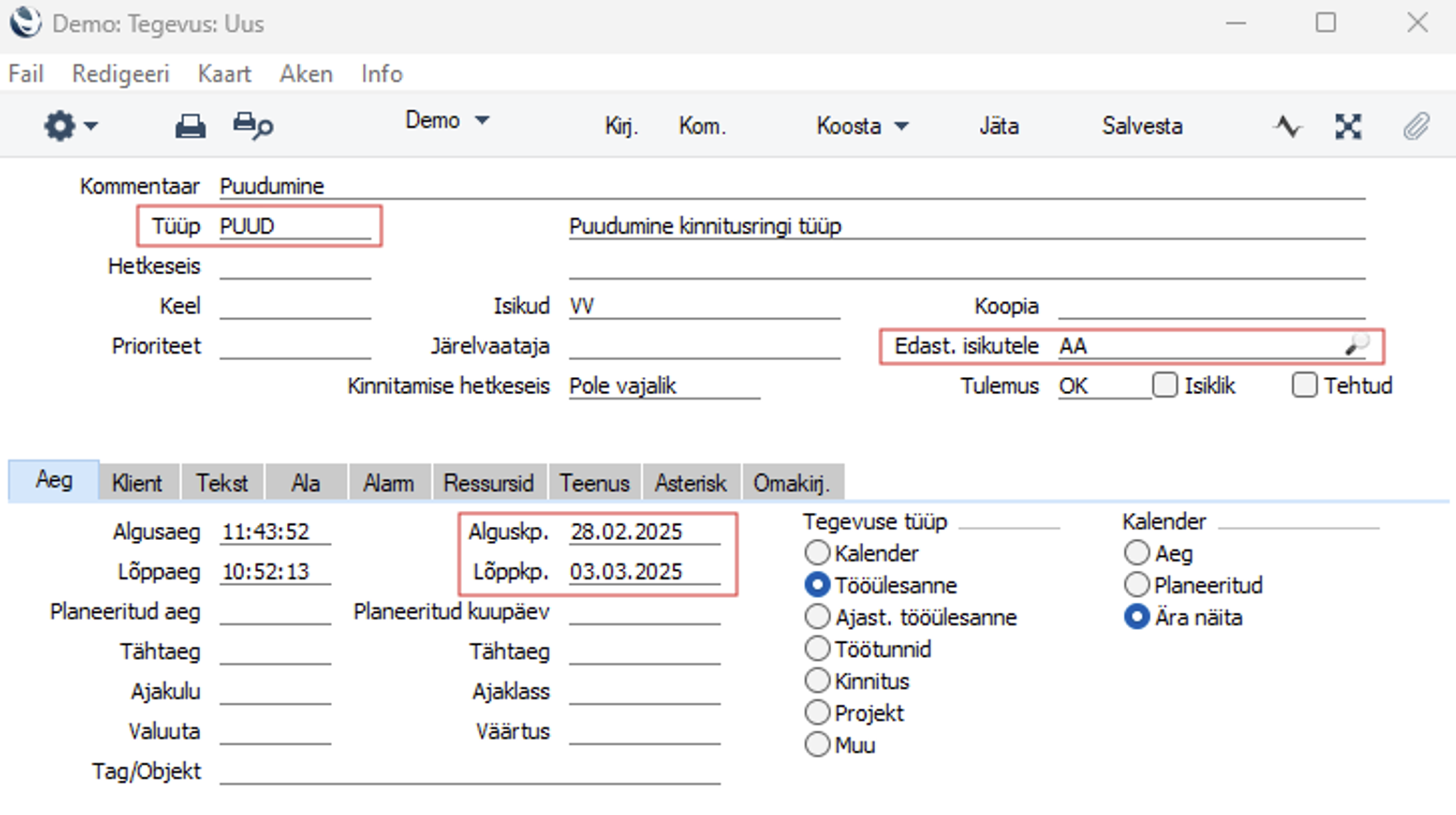Viewport: 1456px width, 815px height.
Task: Open attachments paperclip icon
Action: coord(1416,126)
